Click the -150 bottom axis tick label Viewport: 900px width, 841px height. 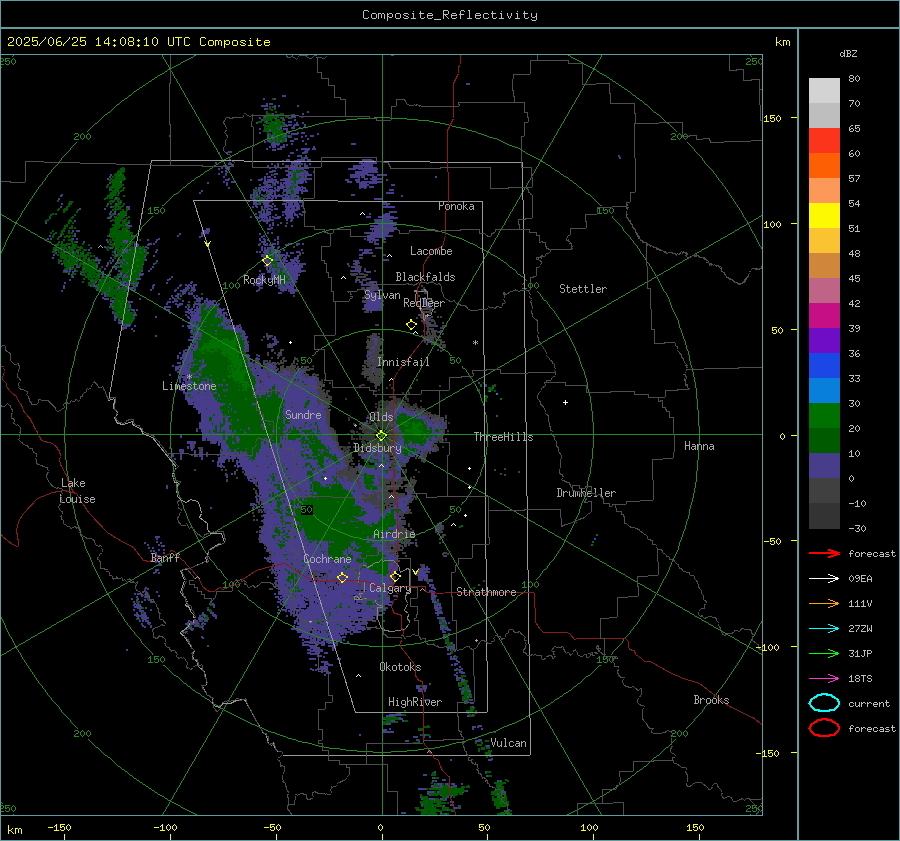(59, 827)
